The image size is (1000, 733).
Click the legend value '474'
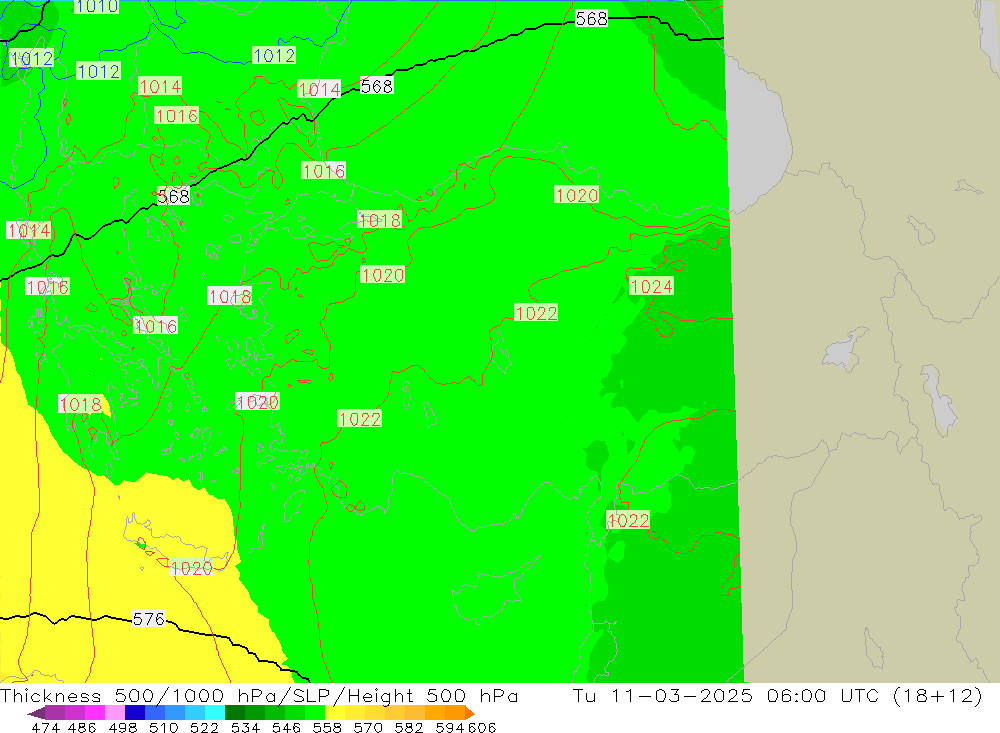(45, 727)
